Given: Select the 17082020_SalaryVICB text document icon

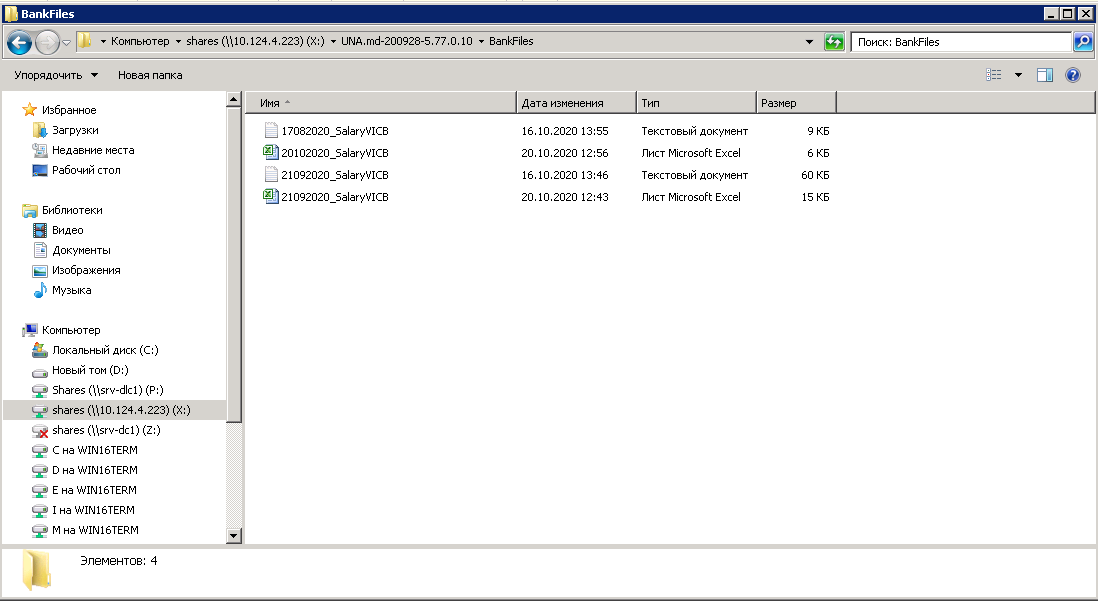Looking at the screenshot, I should coord(271,131).
